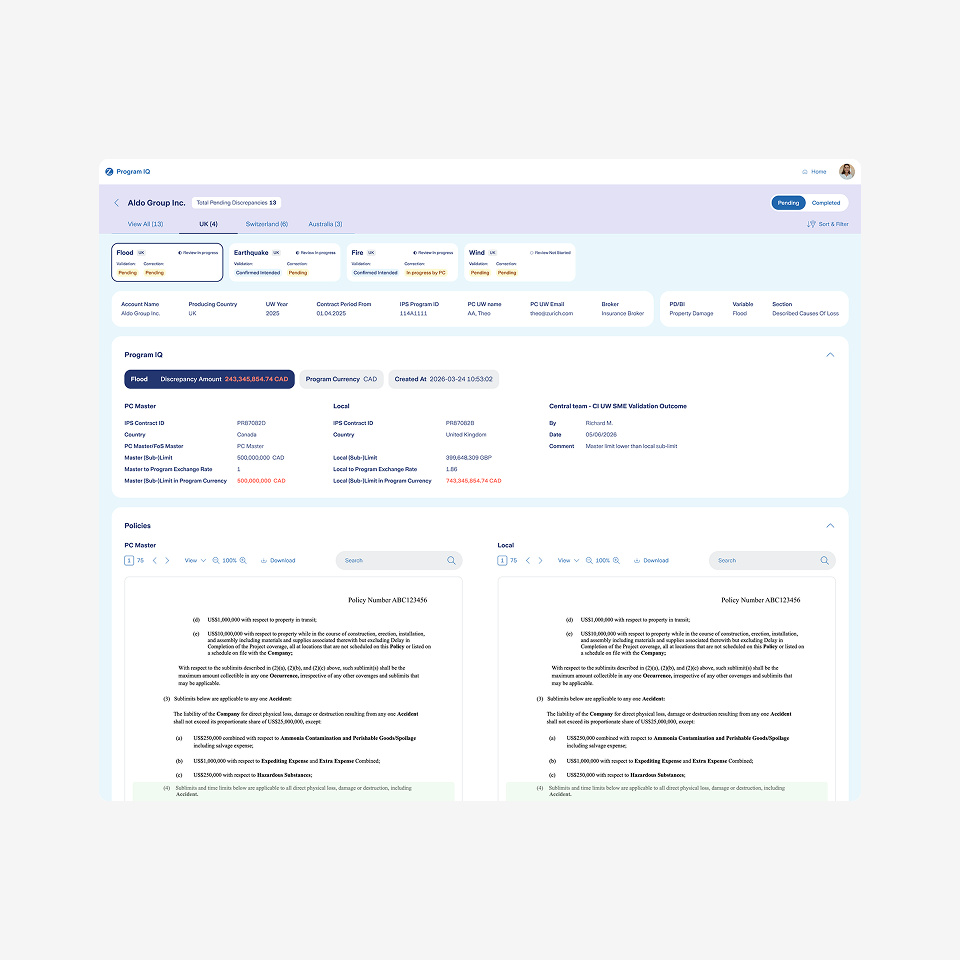Image resolution: width=960 pixels, height=960 pixels.
Task: Click the 100% zoom value in PC Master toolbar
Action: [230, 560]
